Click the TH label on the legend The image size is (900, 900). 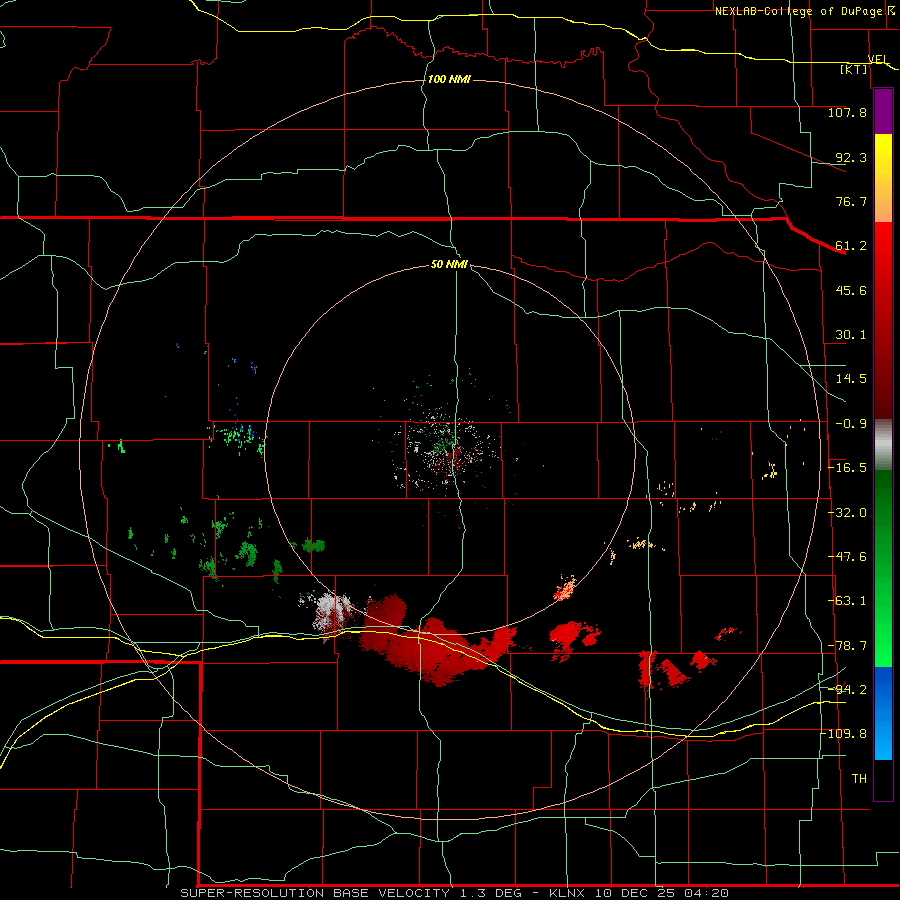[859, 779]
